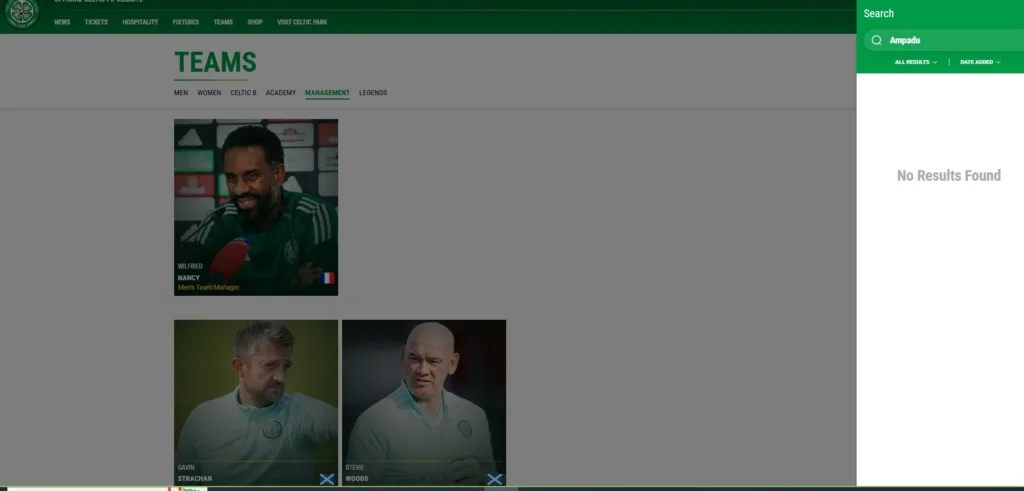
Task: Open the News menu item
Action: pos(62,22)
